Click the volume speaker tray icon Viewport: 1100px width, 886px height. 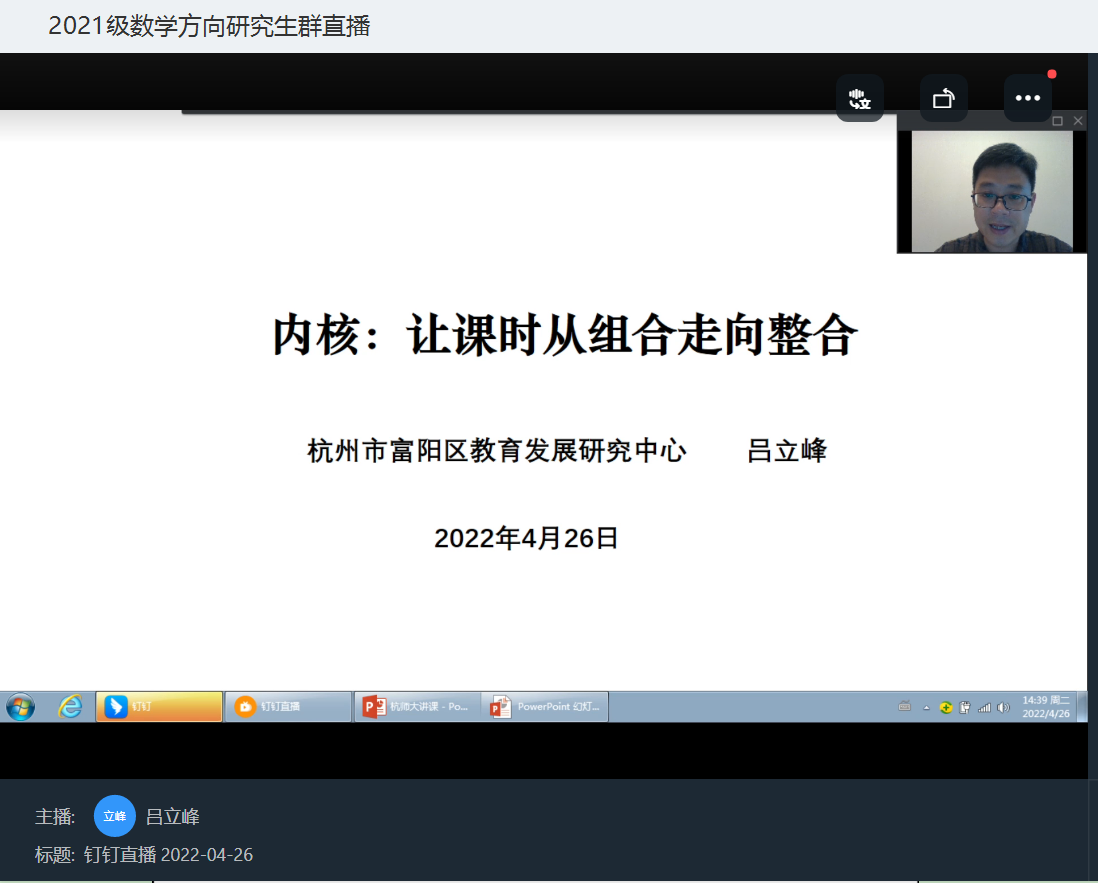coord(1003,708)
